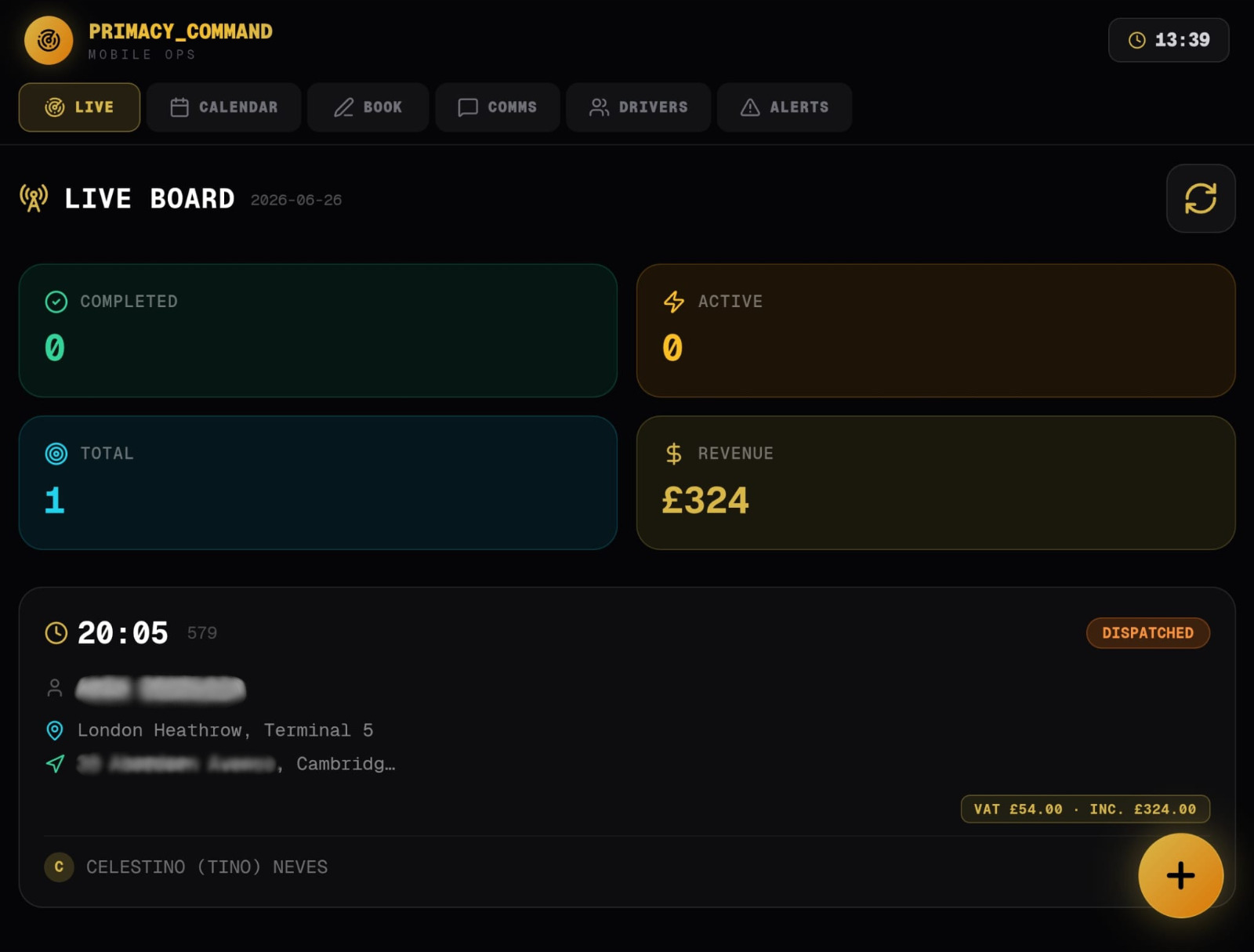Click the Active lightning bolt icon
The height and width of the screenshot is (952, 1254).
coord(674,302)
